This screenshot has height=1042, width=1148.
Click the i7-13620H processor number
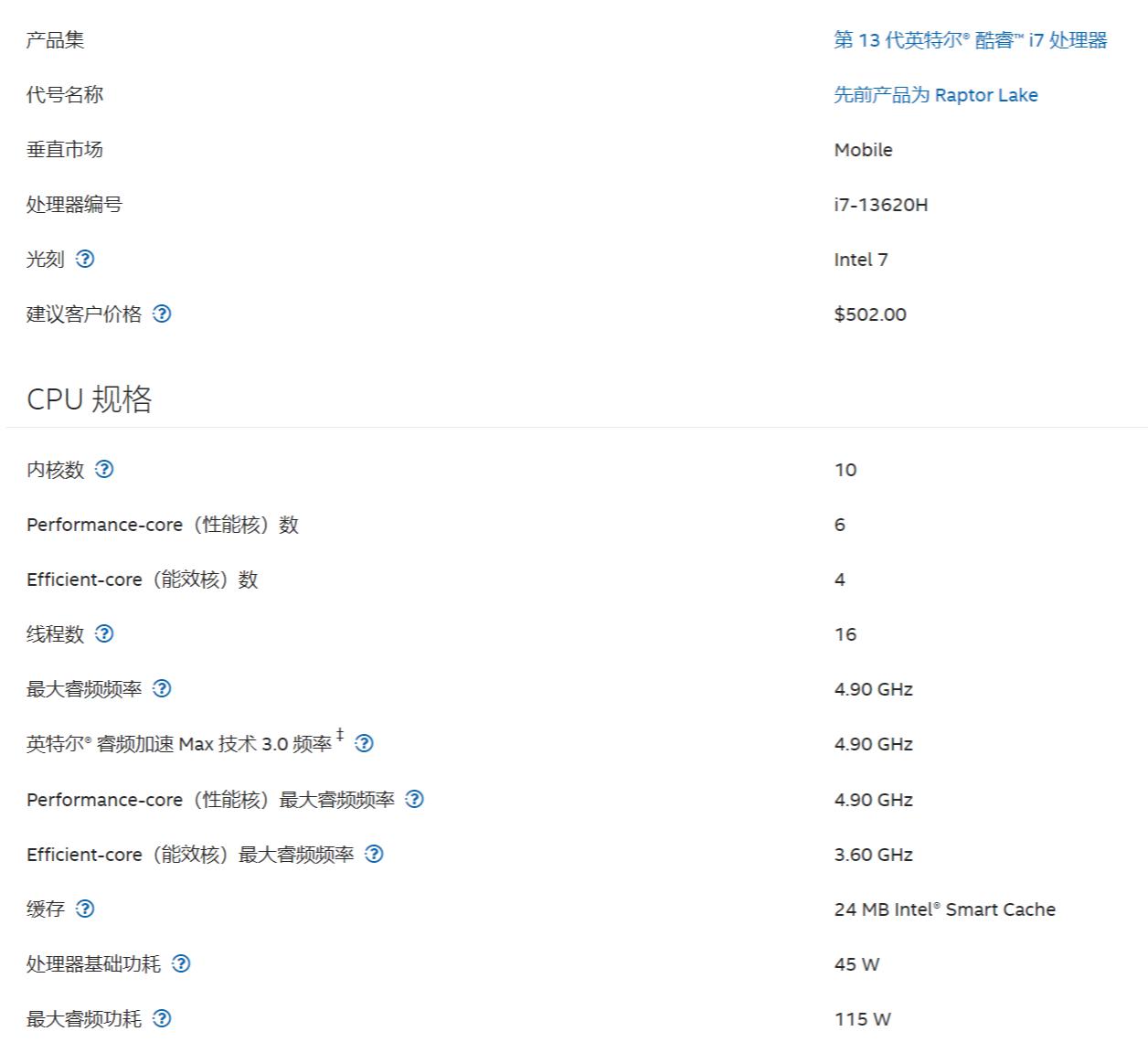pyautogui.click(x=880, y=205)
